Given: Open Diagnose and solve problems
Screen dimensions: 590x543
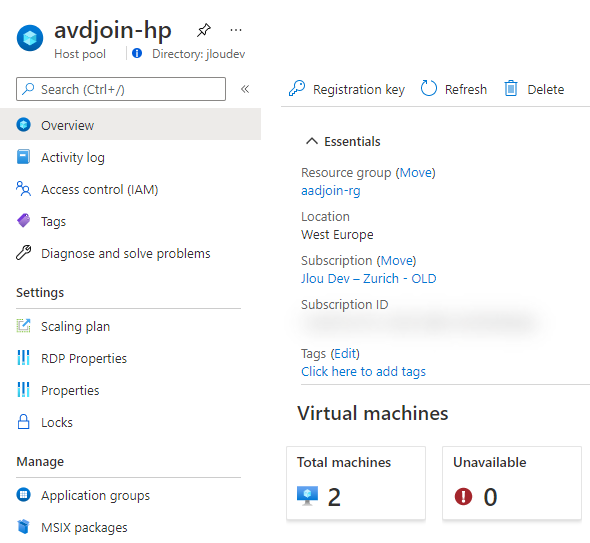Looking at the screenshot, I should pyautogui.click(x=126, y=253).
